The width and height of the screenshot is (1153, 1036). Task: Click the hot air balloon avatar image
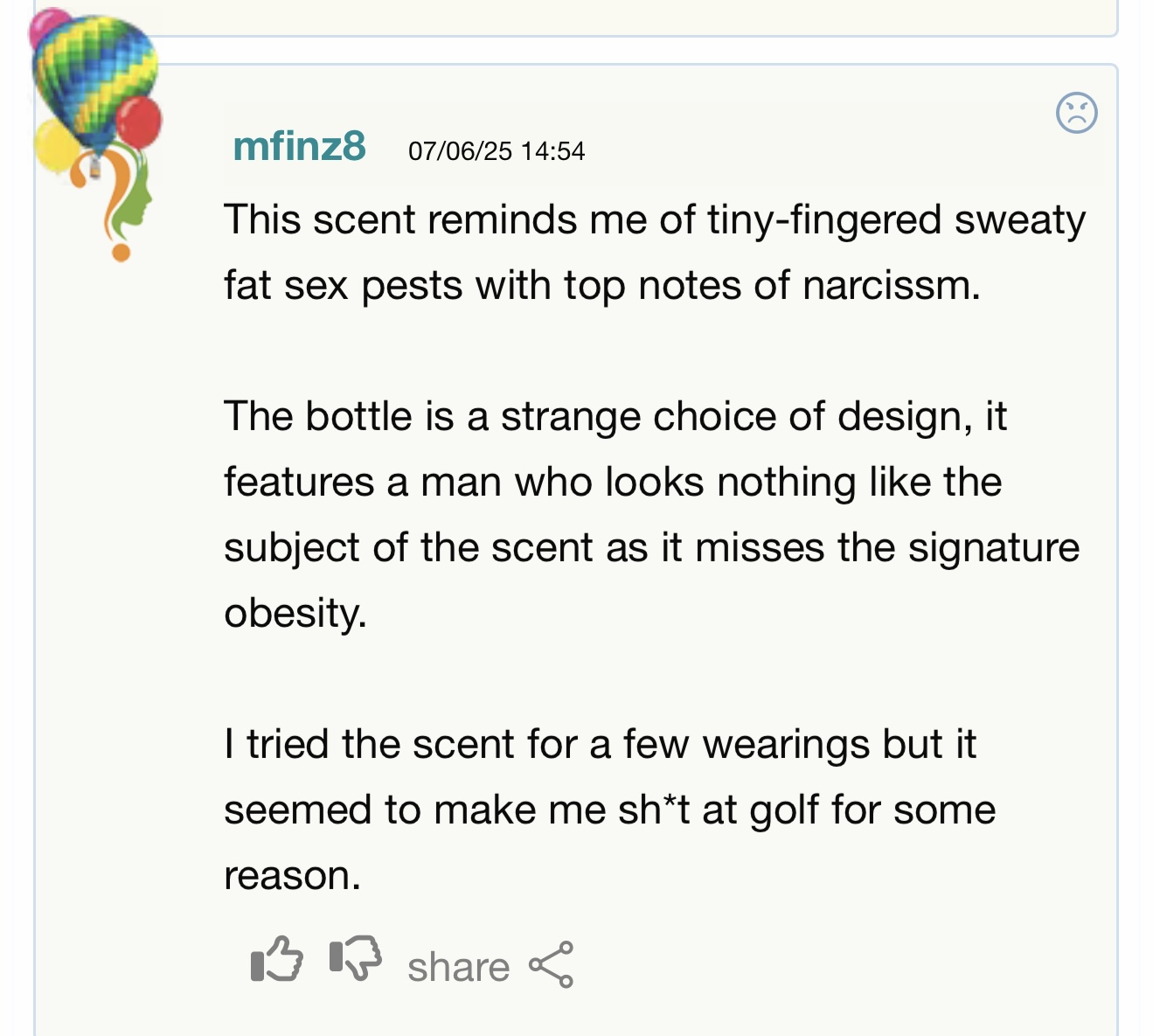(96, 136)
